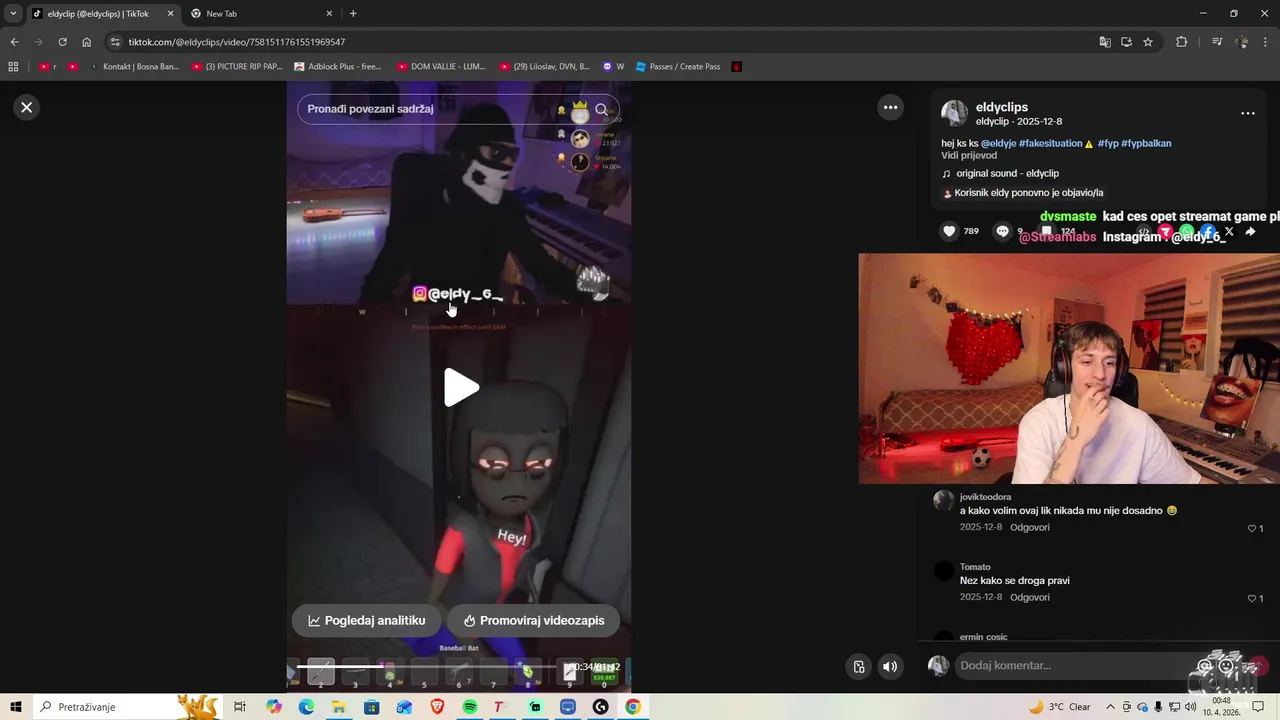Like Tomato's comment heart
Viewport: 1280px width, 720px height.
[1251, 598]
